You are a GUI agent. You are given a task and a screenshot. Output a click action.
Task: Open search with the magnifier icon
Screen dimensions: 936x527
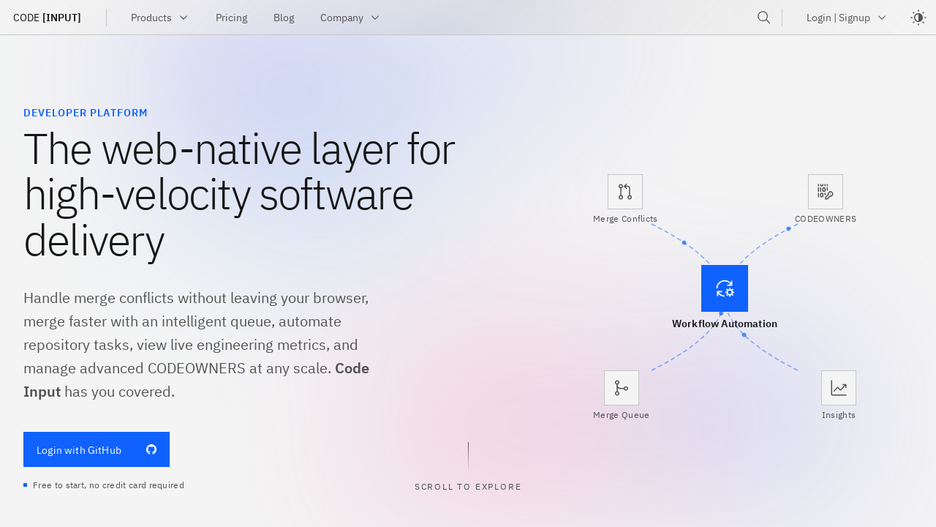tap(763, 18)
